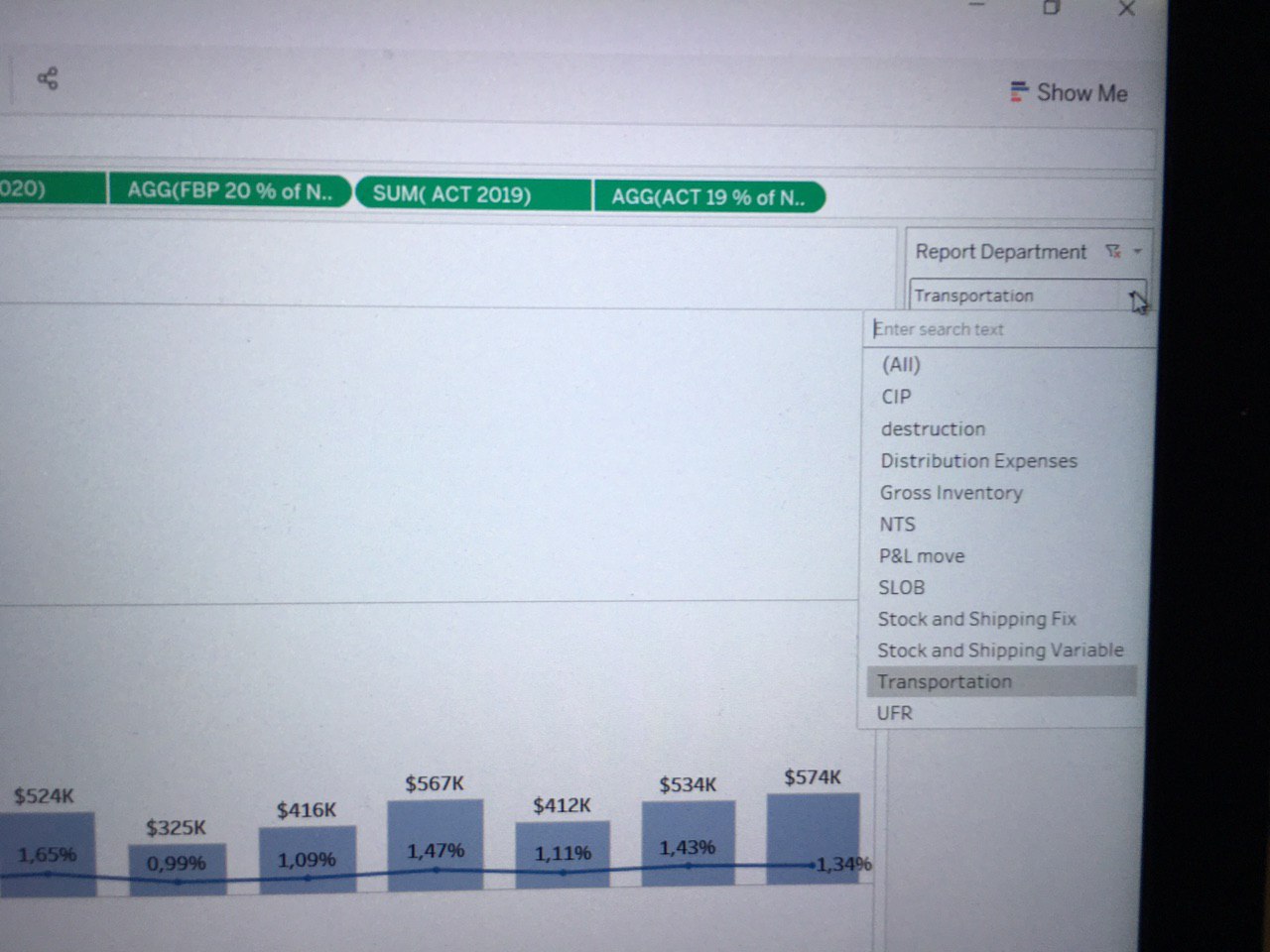This screenshot has width=1270, height=952.
Task: Click the share icon in toolbar
Action: (x=48, y=78)
